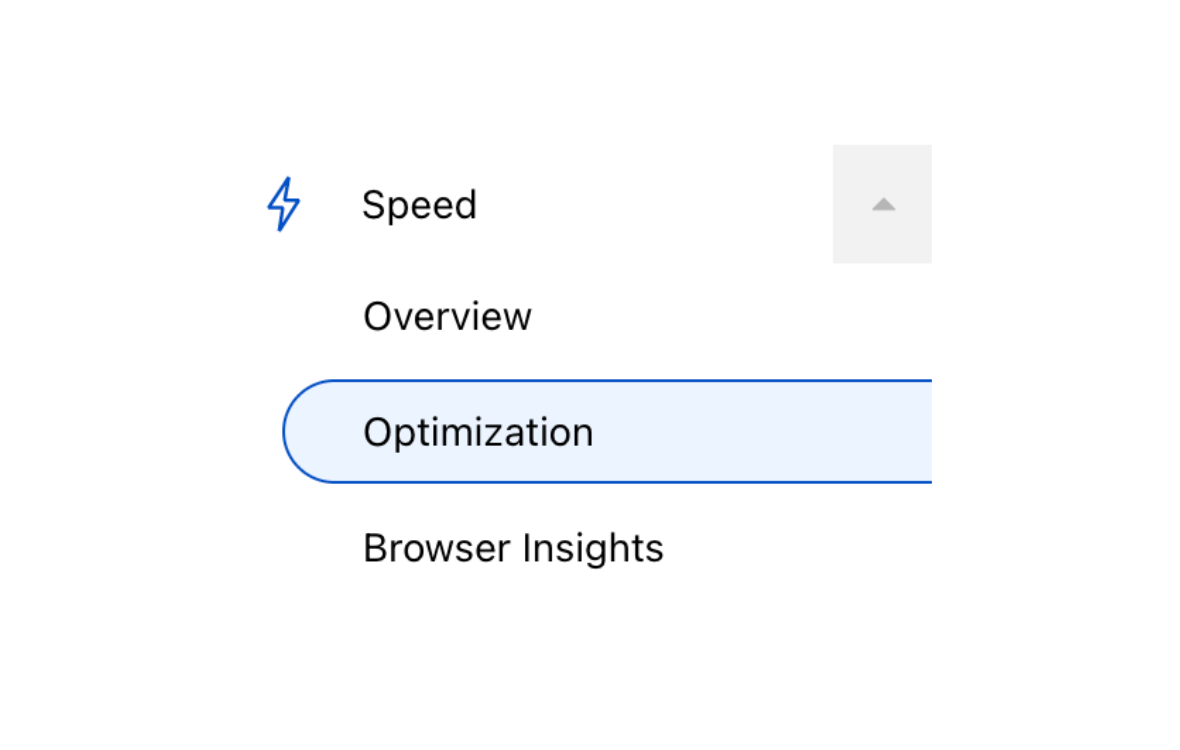1180x750 pixels.
Task: Go to Browser Insights
Action: tap(513, 548)
